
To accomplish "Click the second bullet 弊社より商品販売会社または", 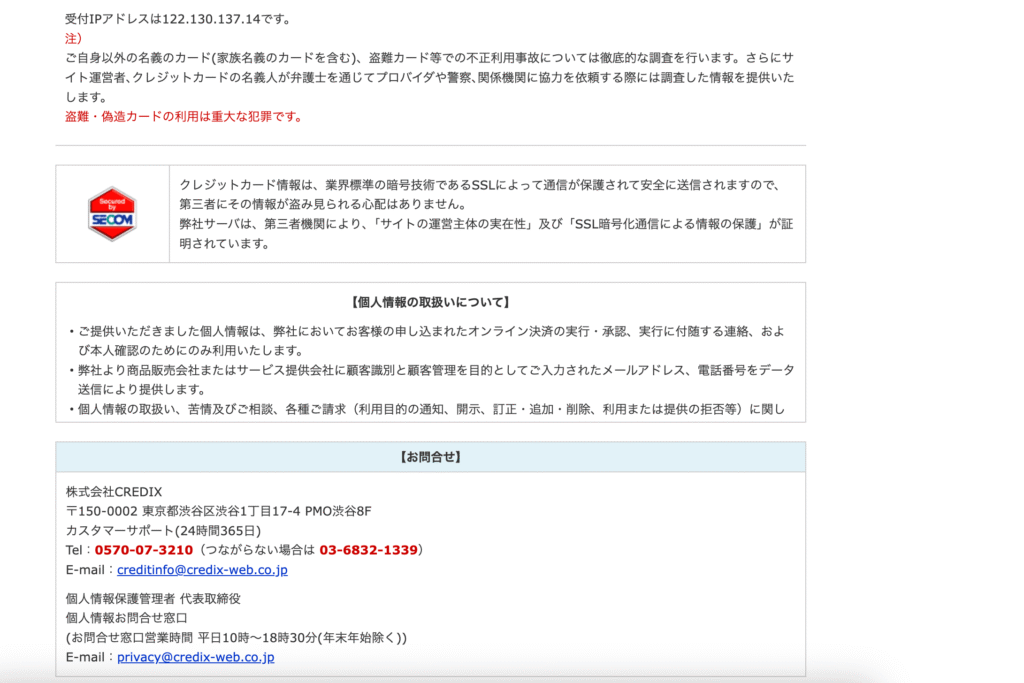I will (x=431, y=380).
